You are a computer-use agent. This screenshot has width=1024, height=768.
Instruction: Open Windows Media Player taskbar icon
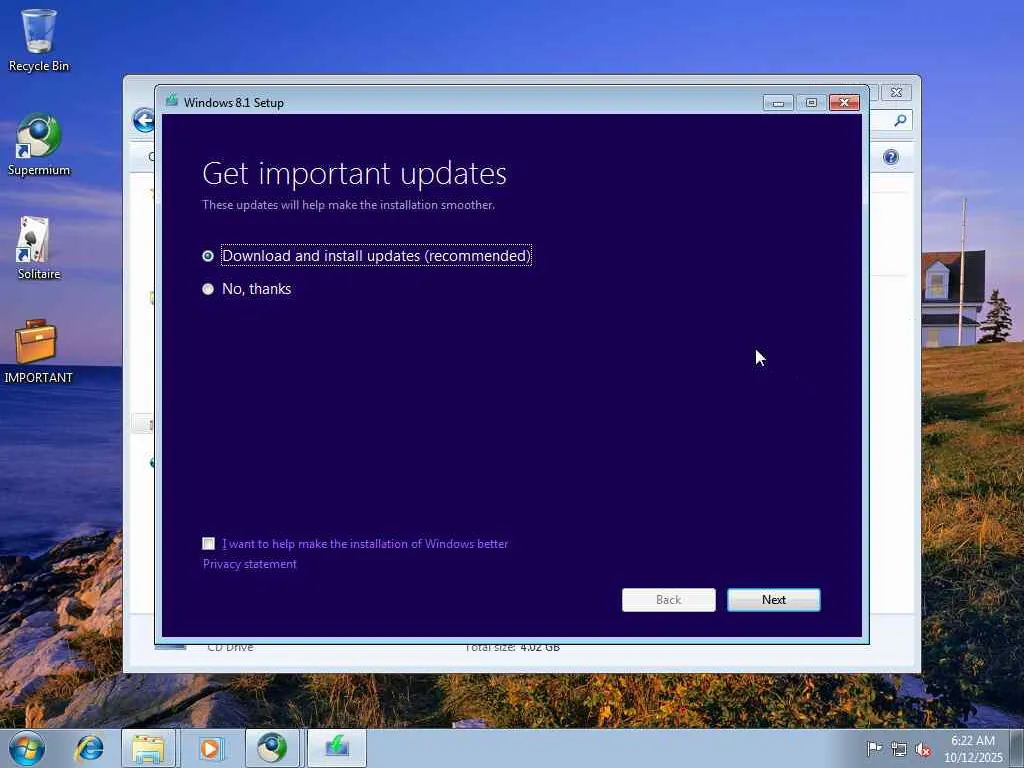pyautogui.click(x=210, y=748)
